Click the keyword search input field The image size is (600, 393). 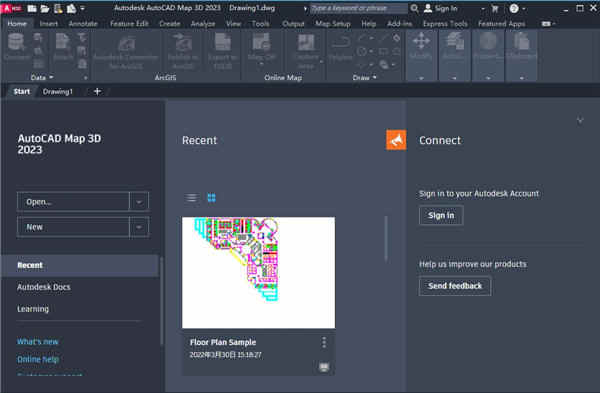tap(359, 8)
